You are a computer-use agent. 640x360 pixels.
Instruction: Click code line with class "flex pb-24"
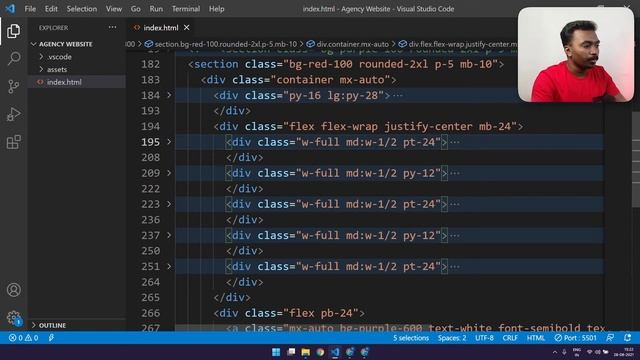pos(289,313)
